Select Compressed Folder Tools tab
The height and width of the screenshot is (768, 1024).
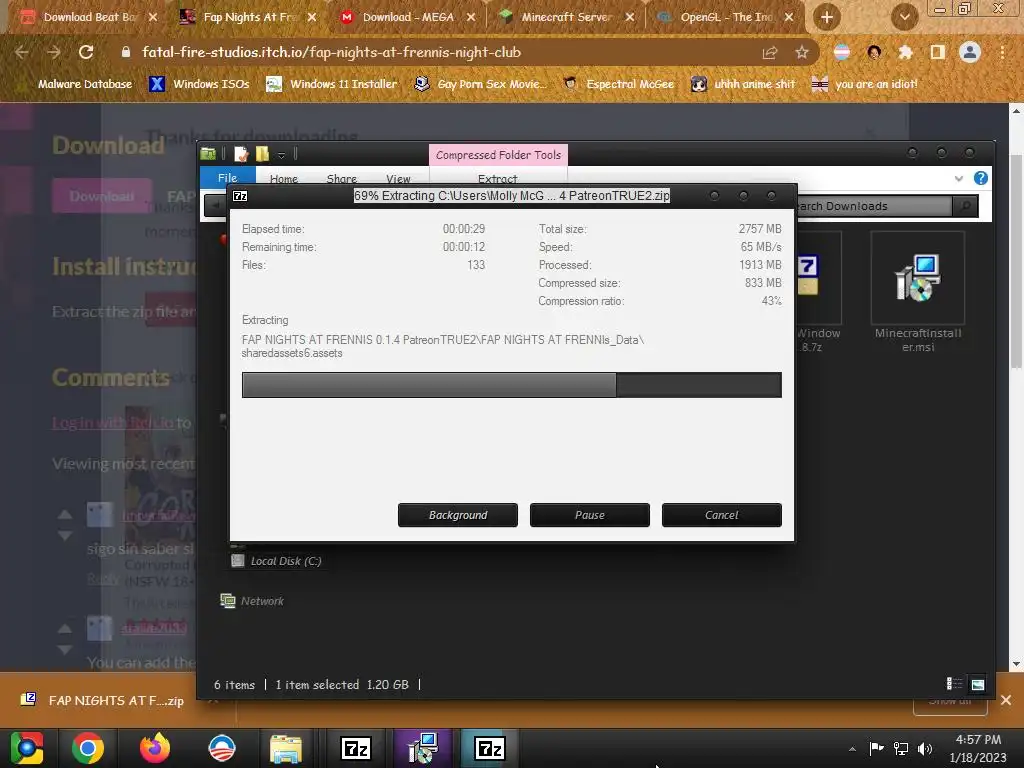point(498,155)
